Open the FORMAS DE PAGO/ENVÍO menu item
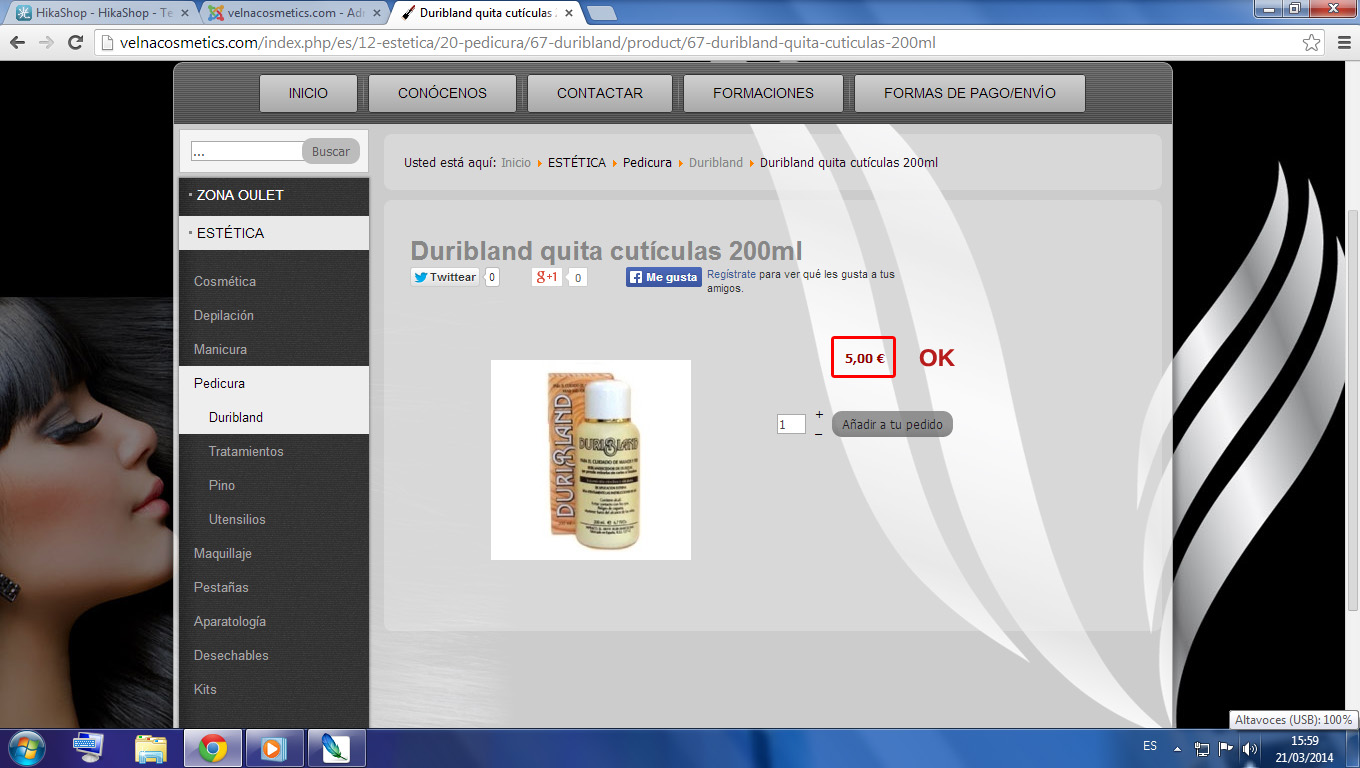 970,93
